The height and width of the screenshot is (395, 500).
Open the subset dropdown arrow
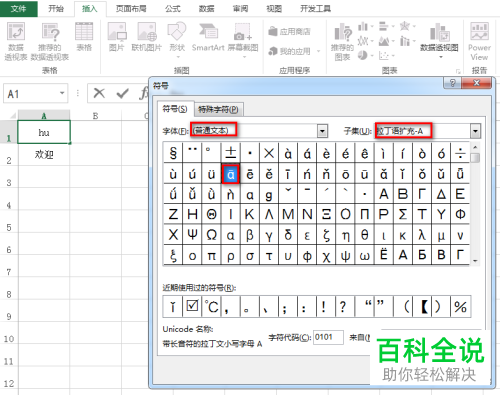[475, 131]
